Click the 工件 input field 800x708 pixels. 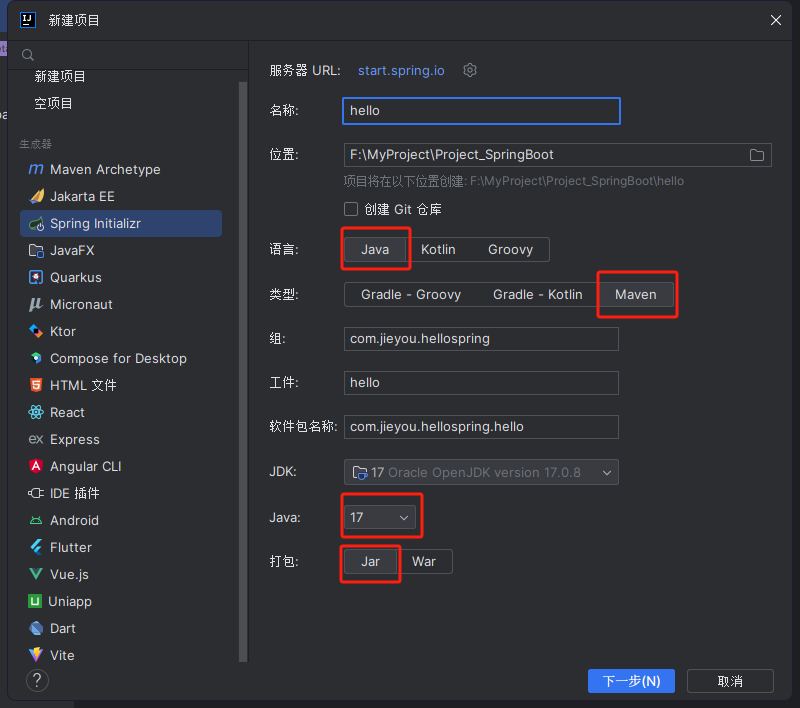click(481, 383)
